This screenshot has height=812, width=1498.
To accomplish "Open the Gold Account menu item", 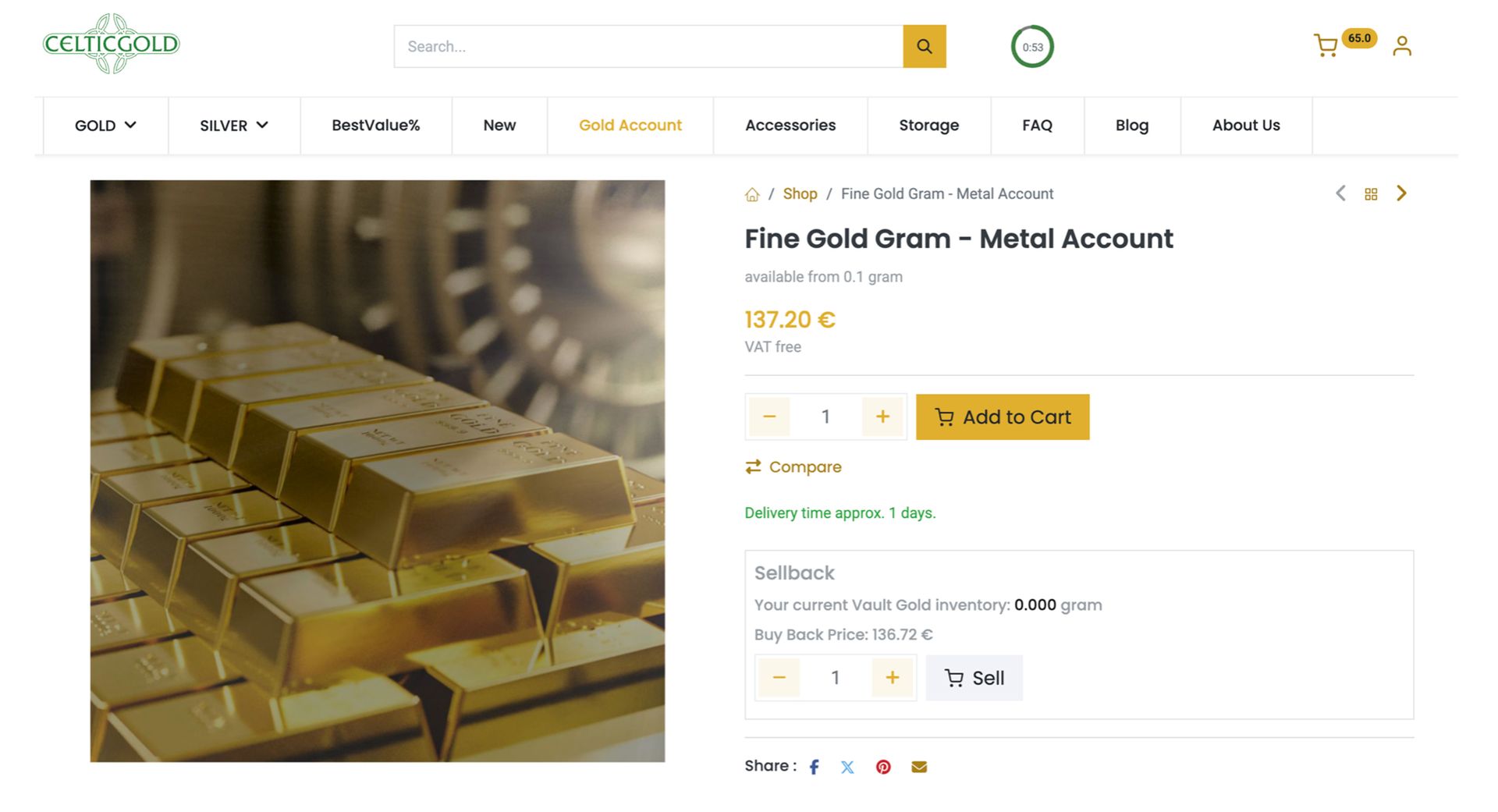I will [x=630, y=126].
